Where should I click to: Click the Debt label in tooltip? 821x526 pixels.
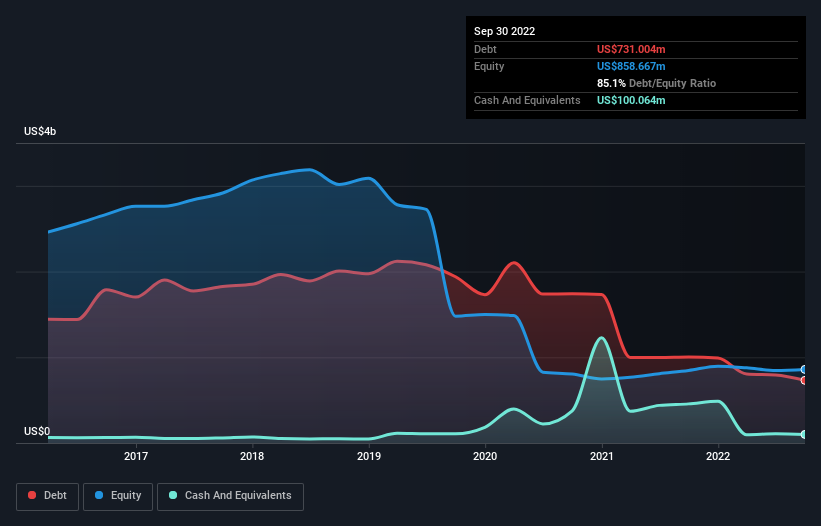(485, 49)
